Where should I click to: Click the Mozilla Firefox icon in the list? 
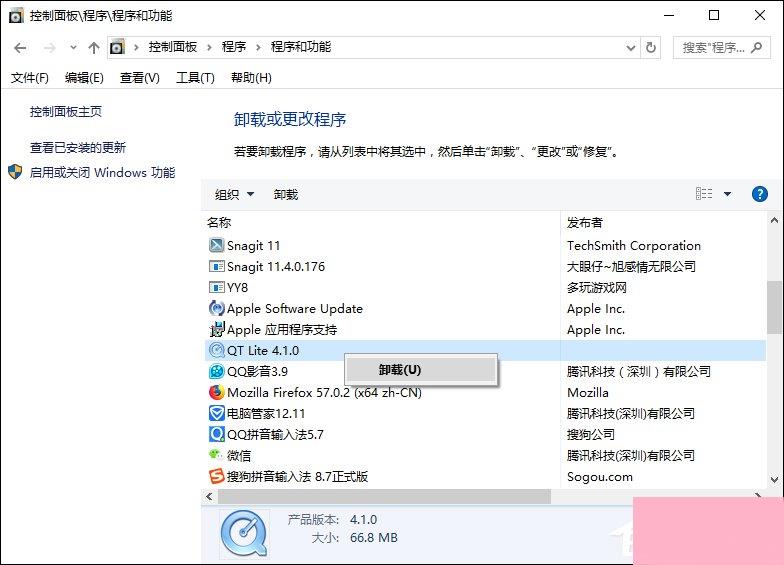(x=216, y=392)
